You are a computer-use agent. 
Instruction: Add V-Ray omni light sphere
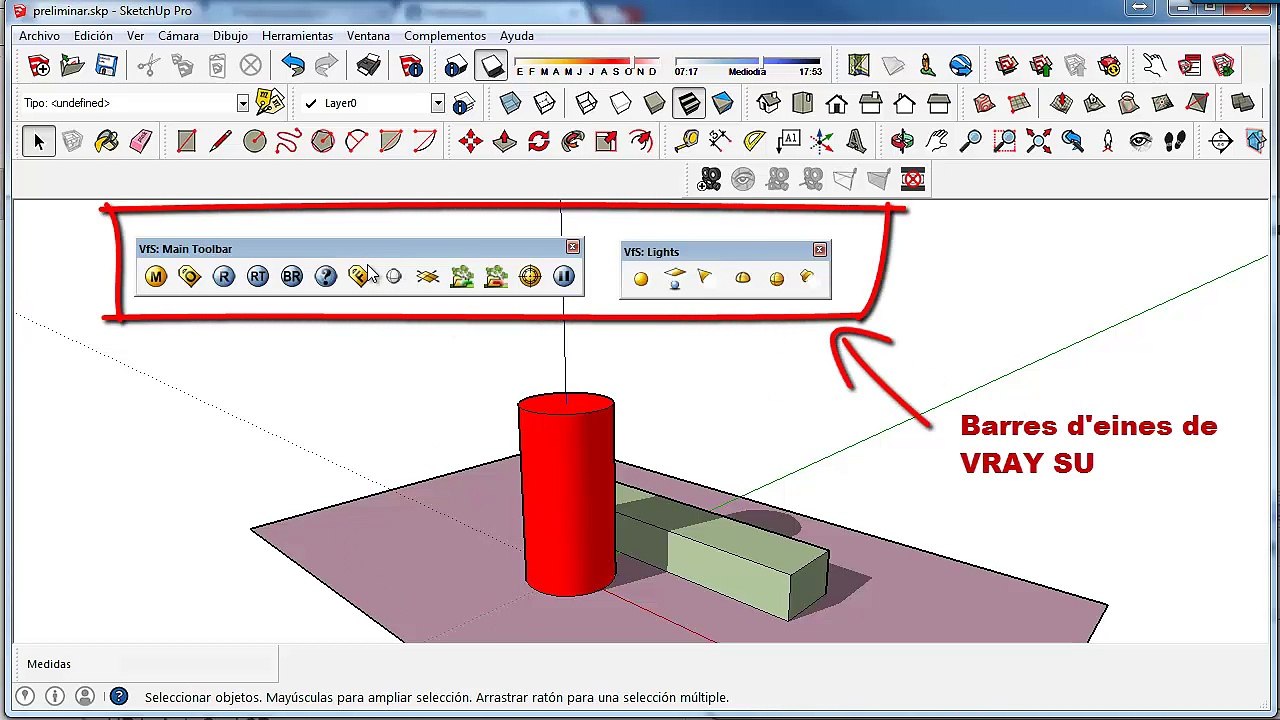click(641, 279)
